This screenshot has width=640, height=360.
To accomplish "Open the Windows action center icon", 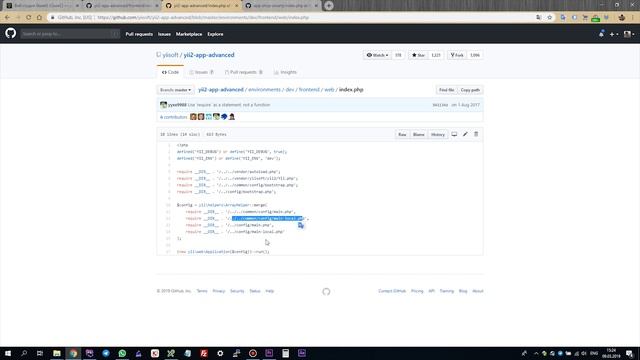I will pos(629,353).
